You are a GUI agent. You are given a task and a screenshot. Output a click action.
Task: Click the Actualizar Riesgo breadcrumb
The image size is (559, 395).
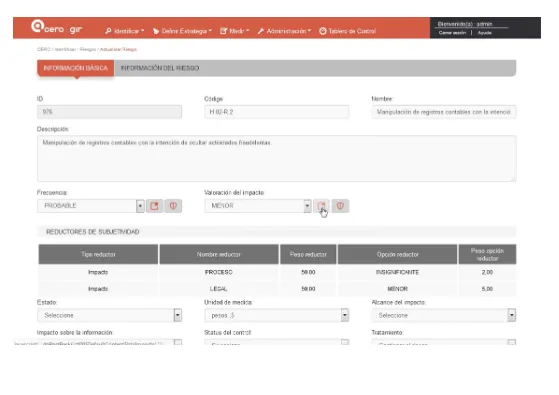point(118,49)
